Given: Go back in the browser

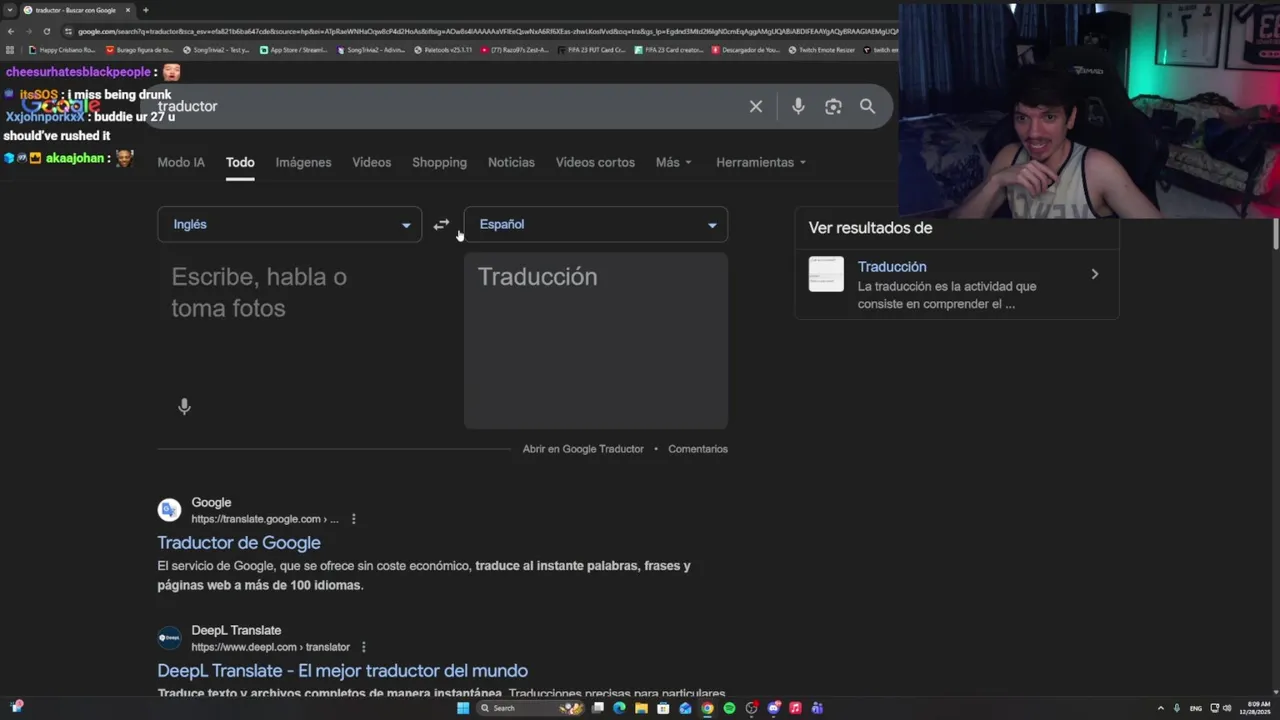Looking at the screenshot, I should pos(10,31).
